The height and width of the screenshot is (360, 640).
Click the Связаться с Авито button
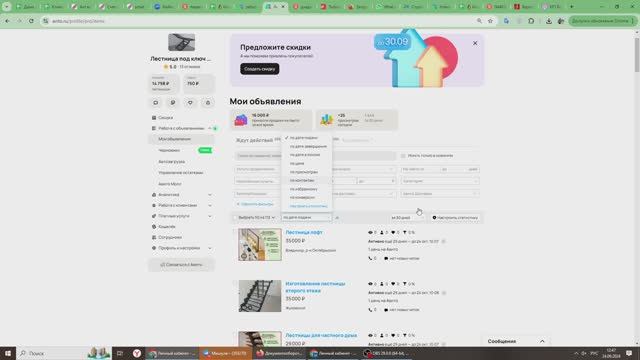pyautogui.click(x=181, y=264)
